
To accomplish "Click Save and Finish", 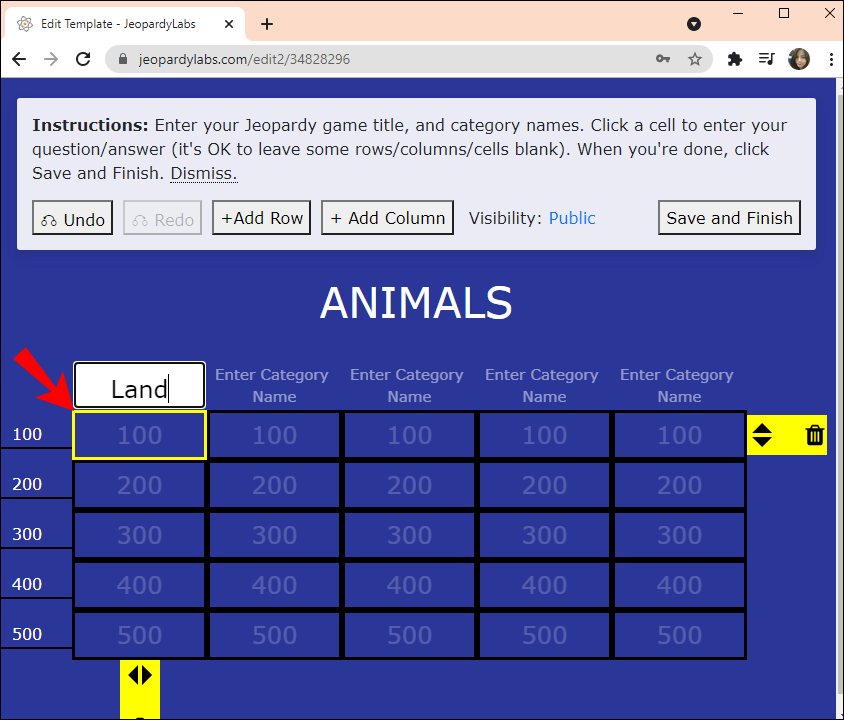I will point(729,218).
